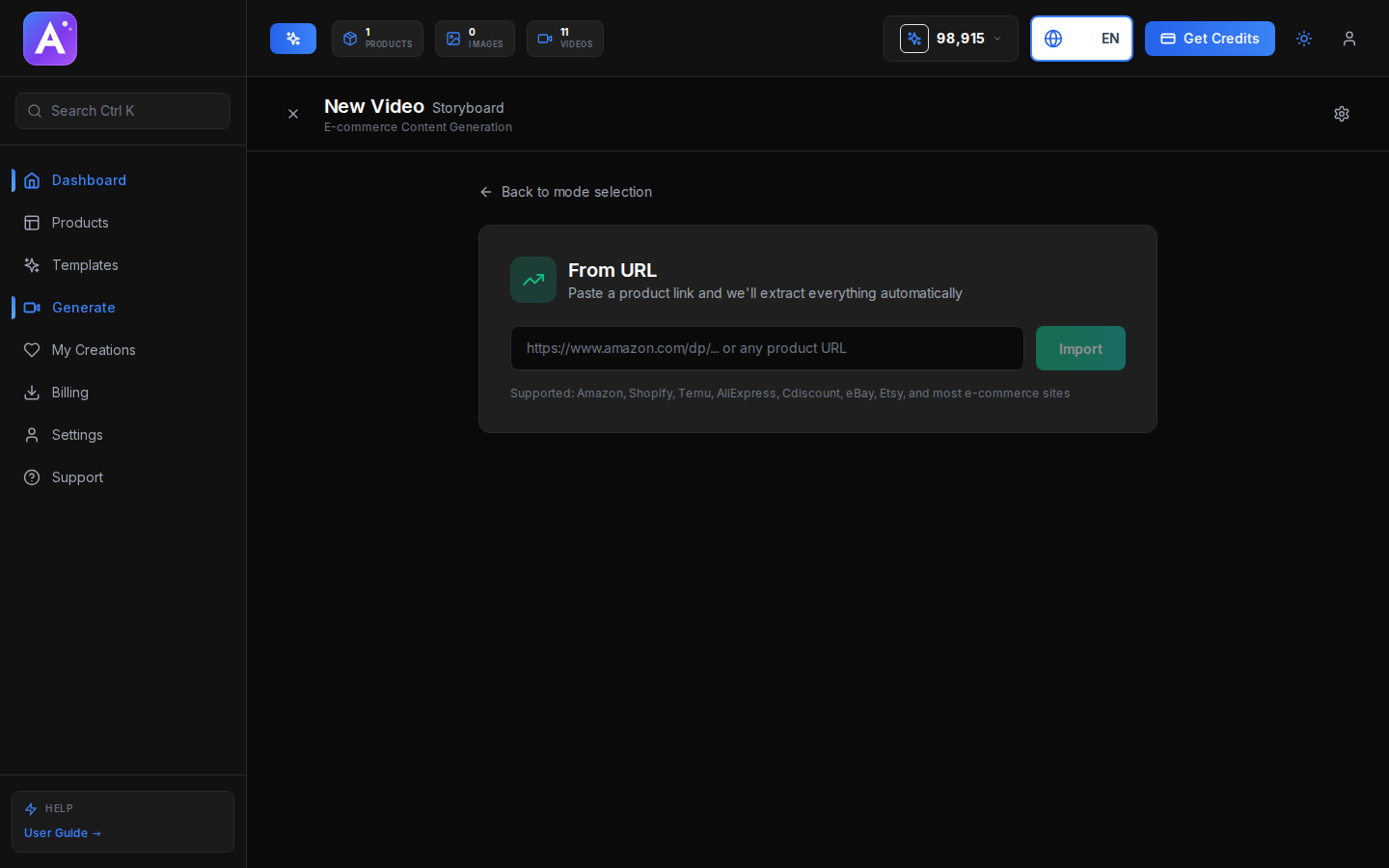This screenshot has width=1389, height=868.
Task: Toggle light mode with the sun icon
Action: click(x=1304, y=39)
